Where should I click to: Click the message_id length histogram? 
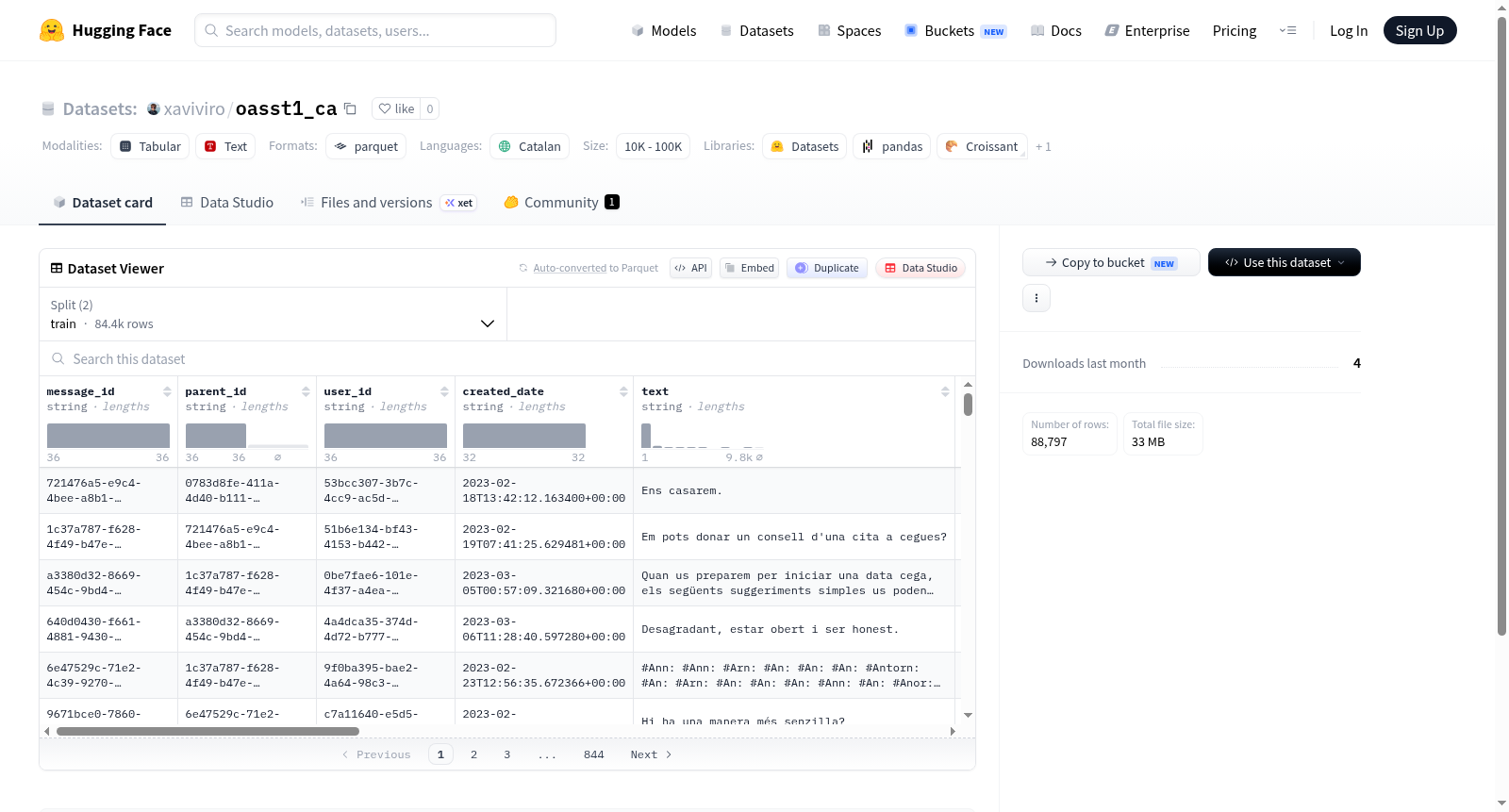coord(108,435)
